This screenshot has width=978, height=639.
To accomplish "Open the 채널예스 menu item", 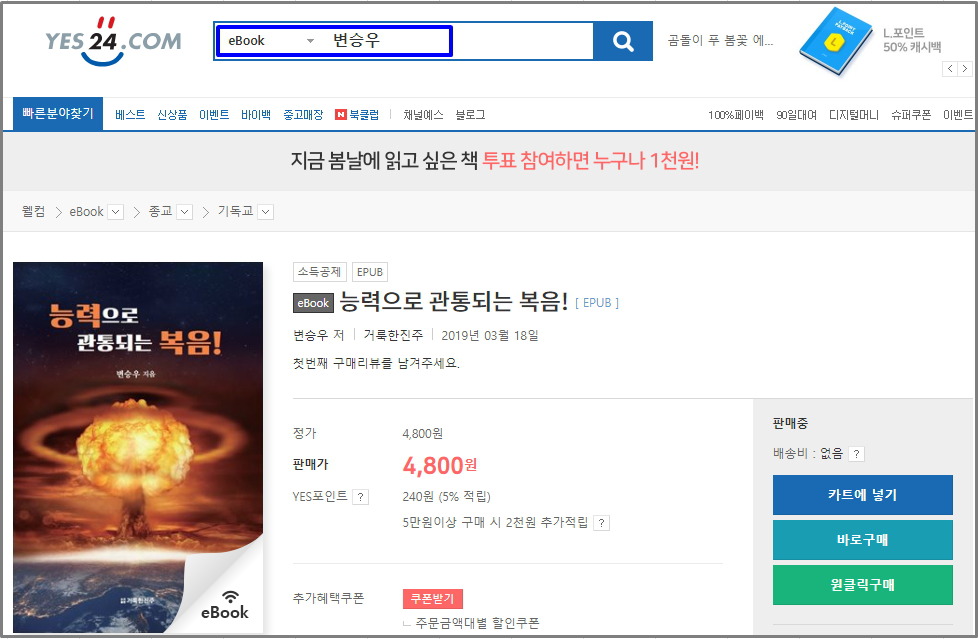I will tap(423, 115).
